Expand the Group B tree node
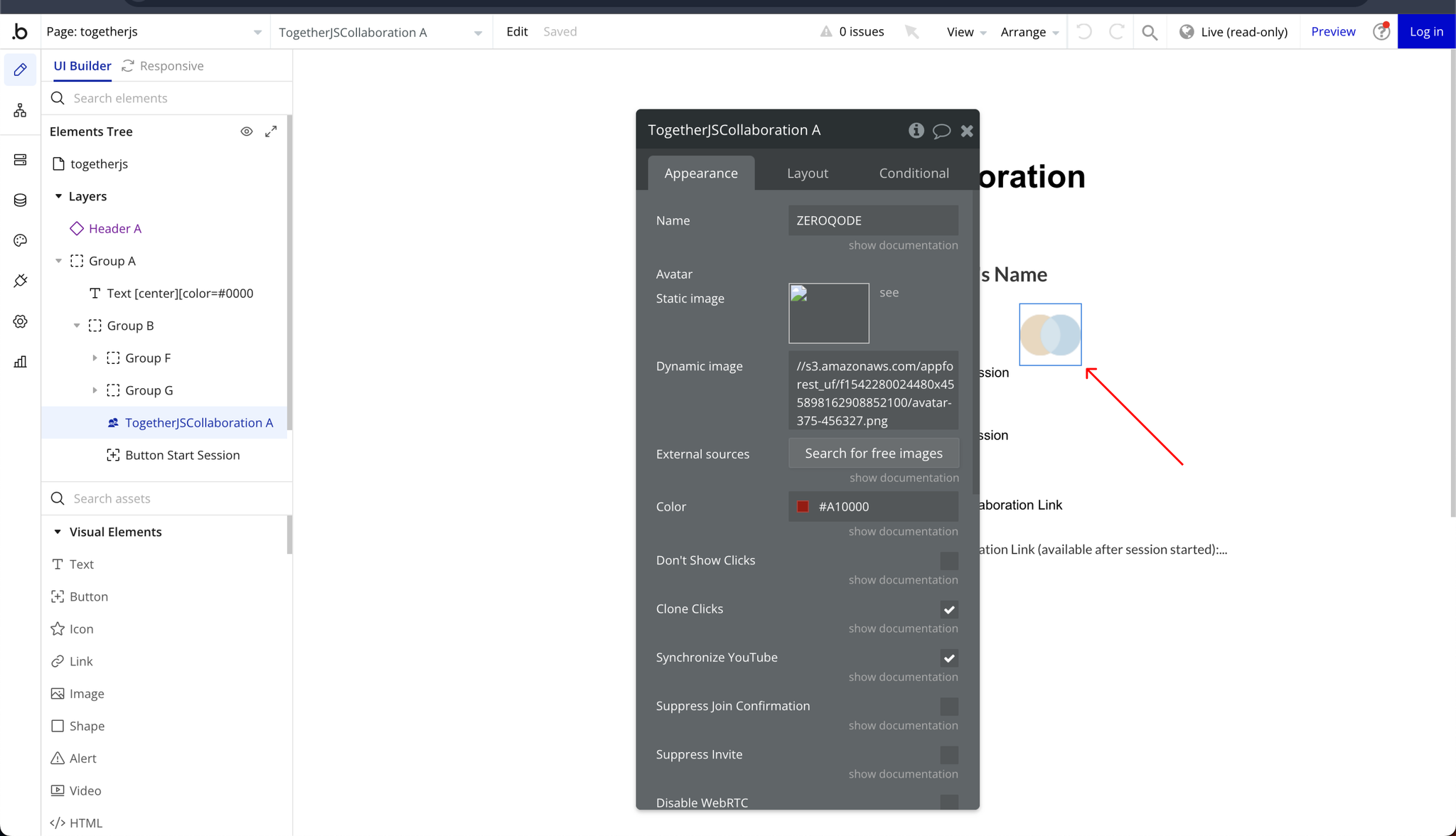This screenshot has width=1456, height=836. click(x=77, y=325)
